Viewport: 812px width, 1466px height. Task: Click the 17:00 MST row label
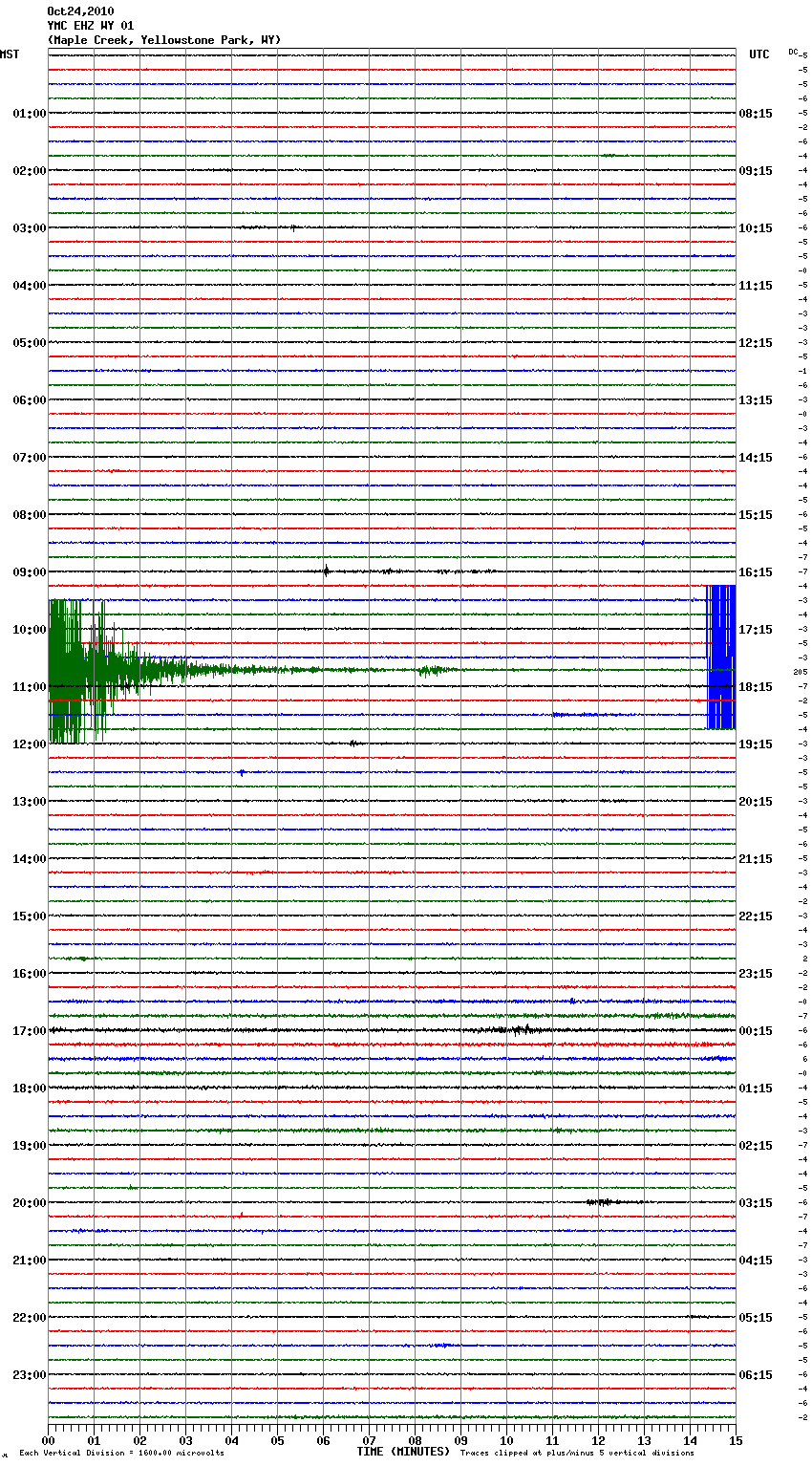pyautogui.click(x=29, y=1031)
